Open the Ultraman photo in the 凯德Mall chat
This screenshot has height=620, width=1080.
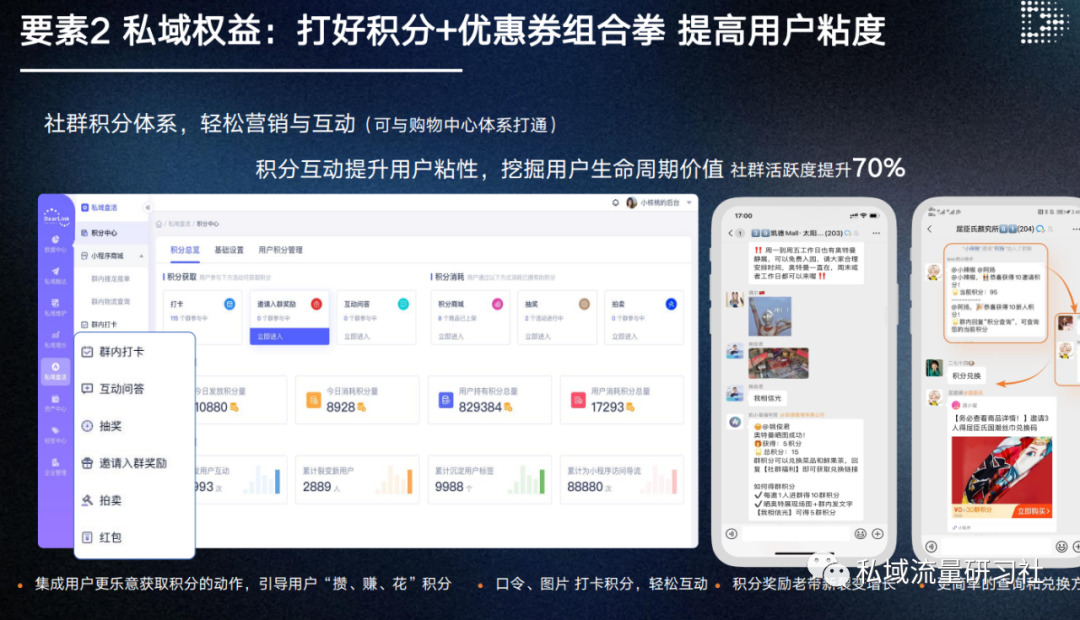click(x=769, y=316)
